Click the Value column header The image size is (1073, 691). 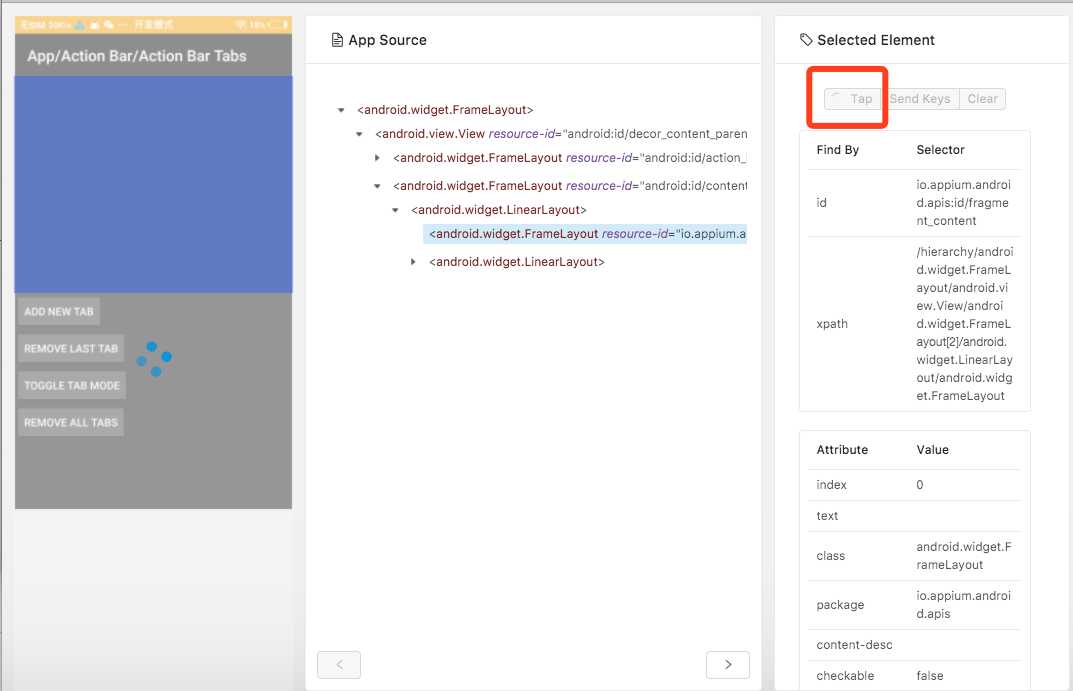click(933, 449)
